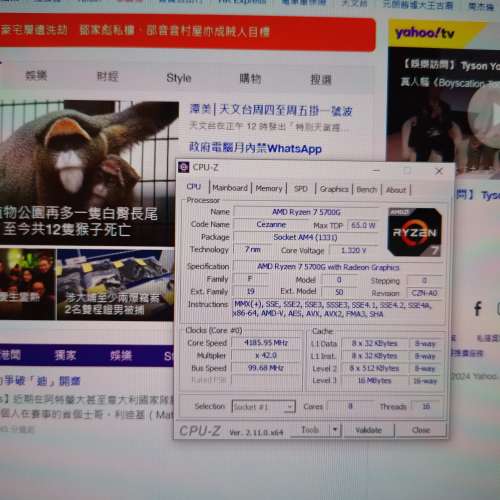500x500 pixels.
Task: Click the Ext. Family value "19"
Action: pos(251,291)
